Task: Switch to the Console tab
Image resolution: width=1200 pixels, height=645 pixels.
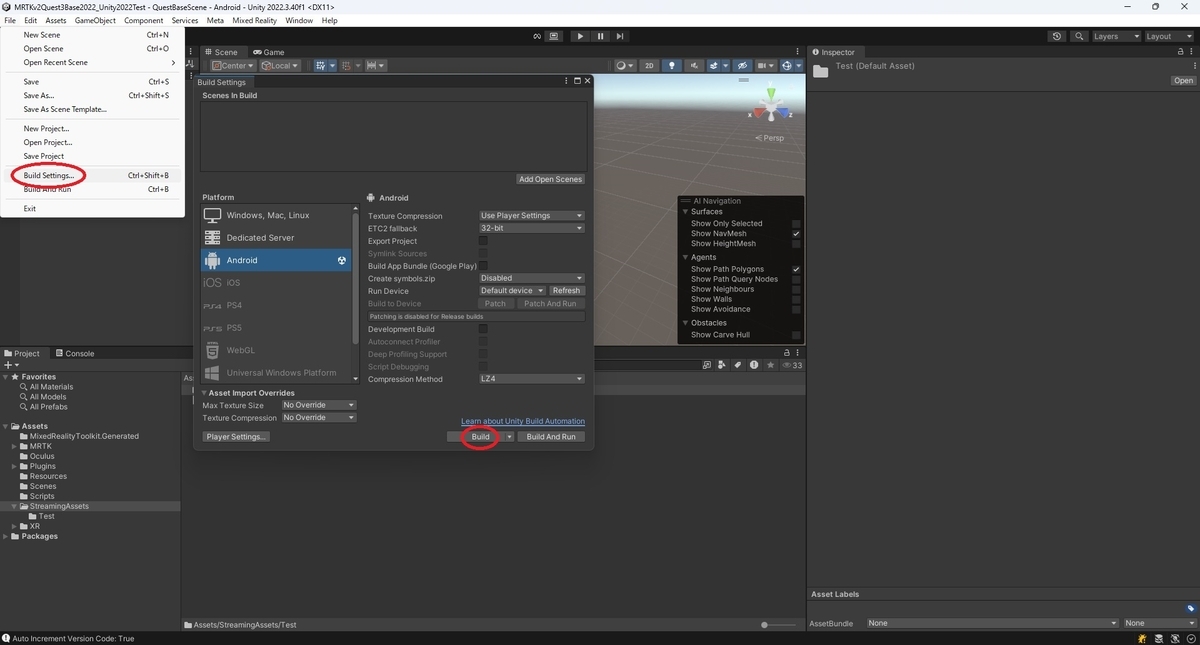Action: pyautogui.click(x=74, y=353)
